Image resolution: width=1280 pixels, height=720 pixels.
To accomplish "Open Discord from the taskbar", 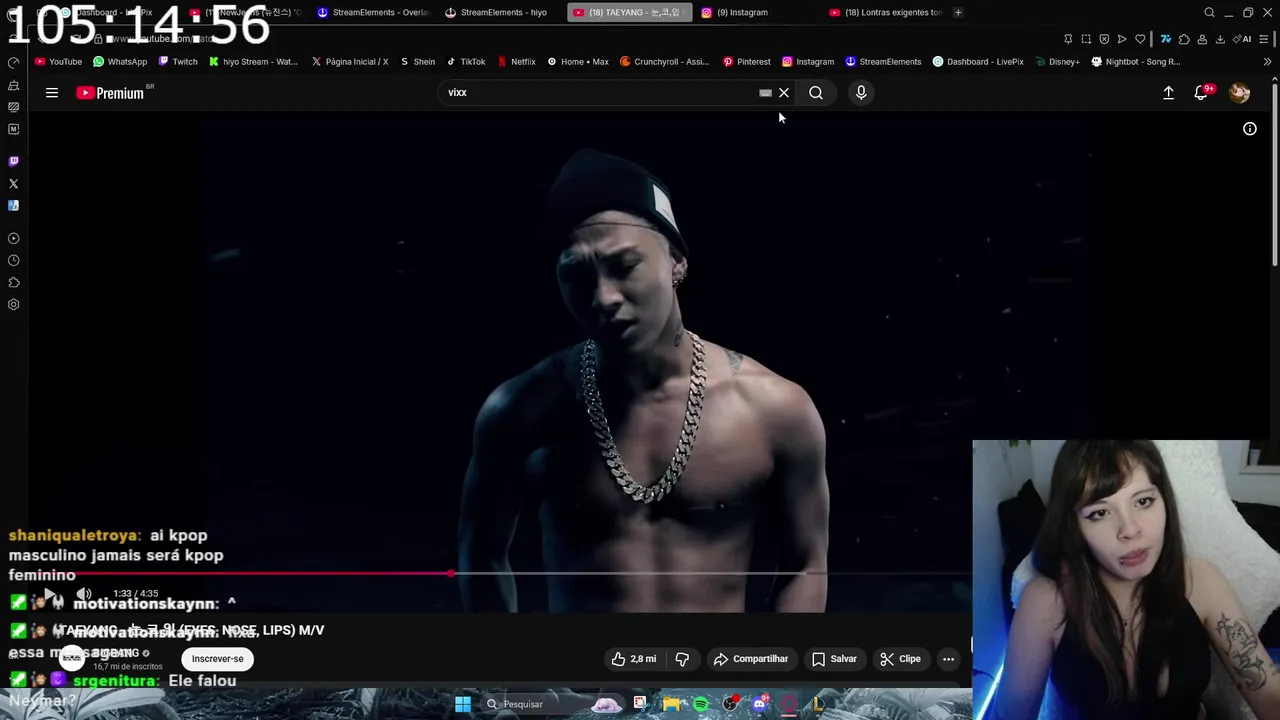I will (761, 704).
